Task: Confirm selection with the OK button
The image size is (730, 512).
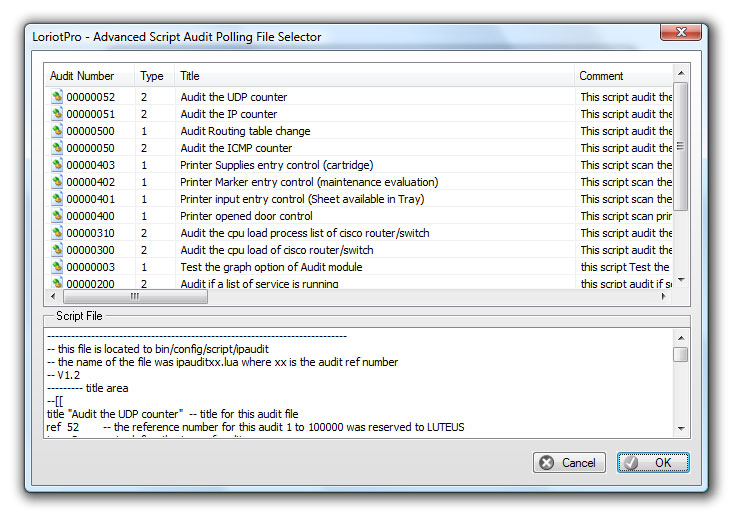Action: click(x=653, y=463)
